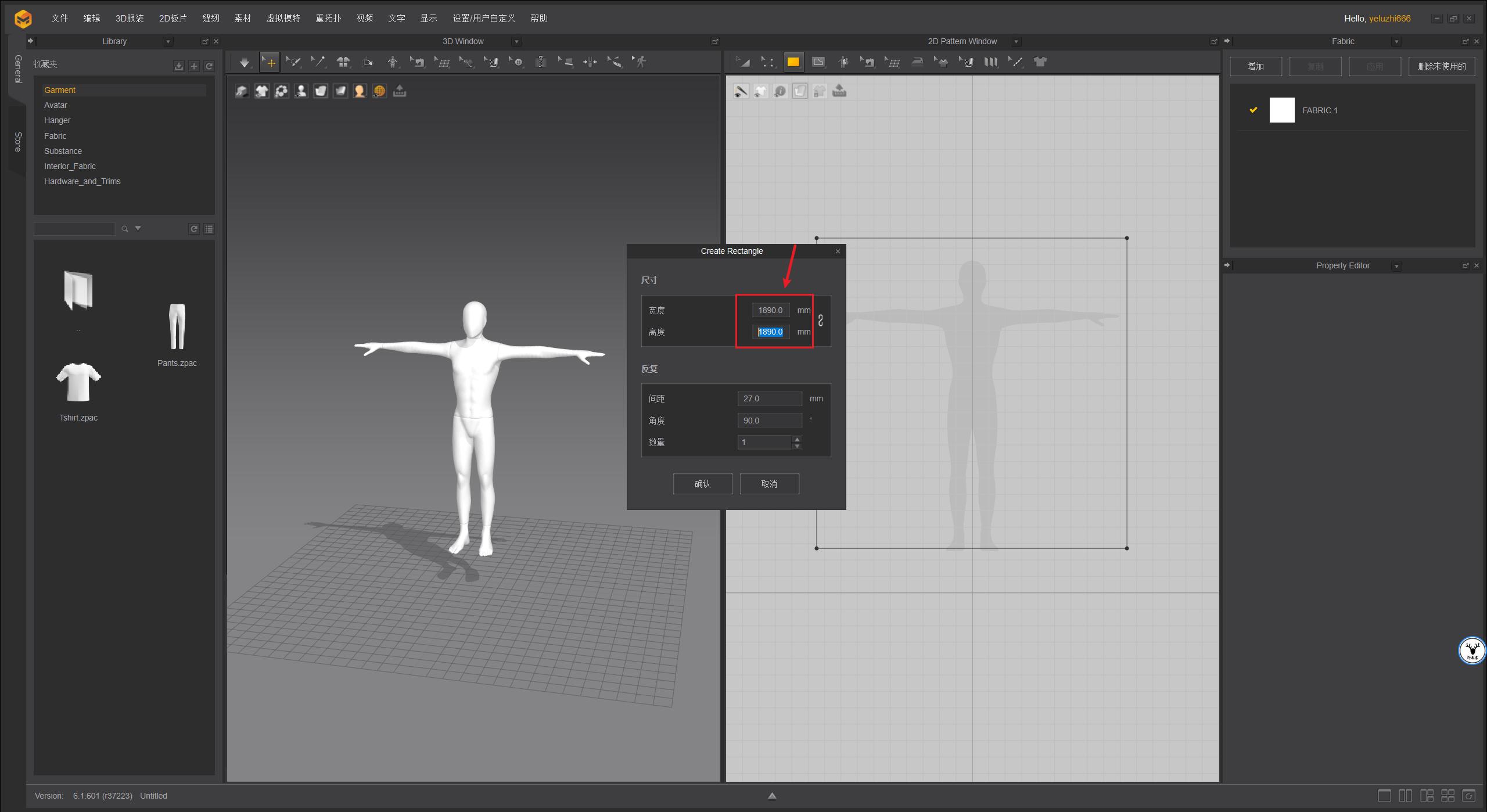Click the Simulate down-arrow icon
This screenshot has width=1487, height=812.
pos(245,62)
